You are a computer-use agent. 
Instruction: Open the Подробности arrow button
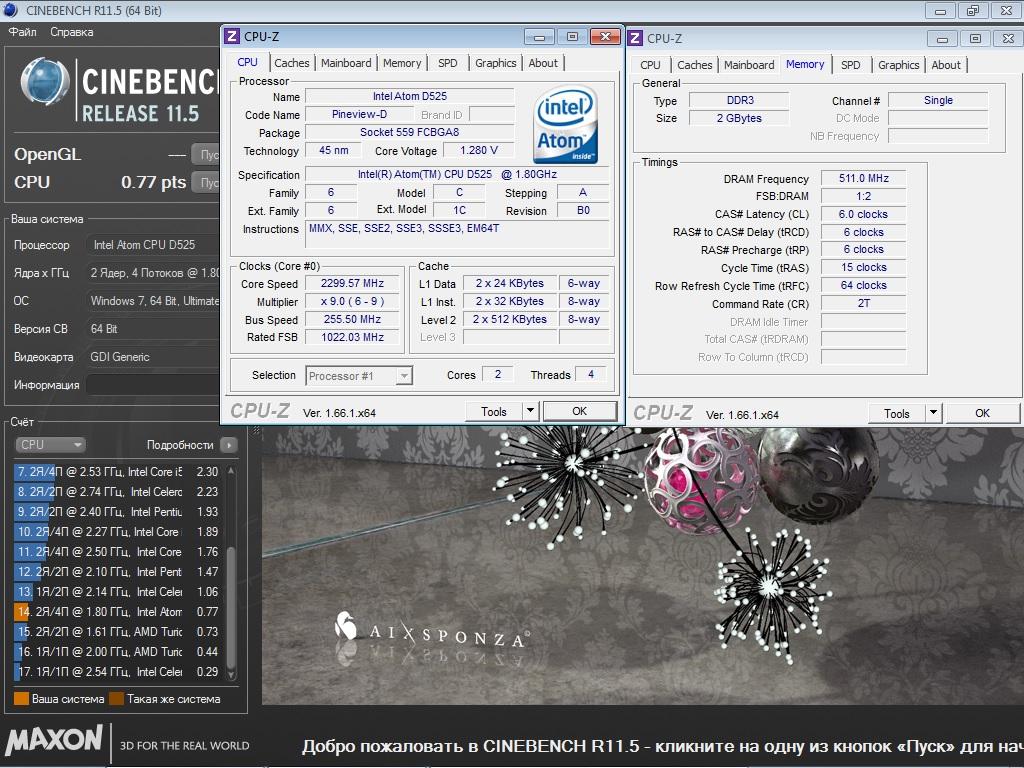229,445
